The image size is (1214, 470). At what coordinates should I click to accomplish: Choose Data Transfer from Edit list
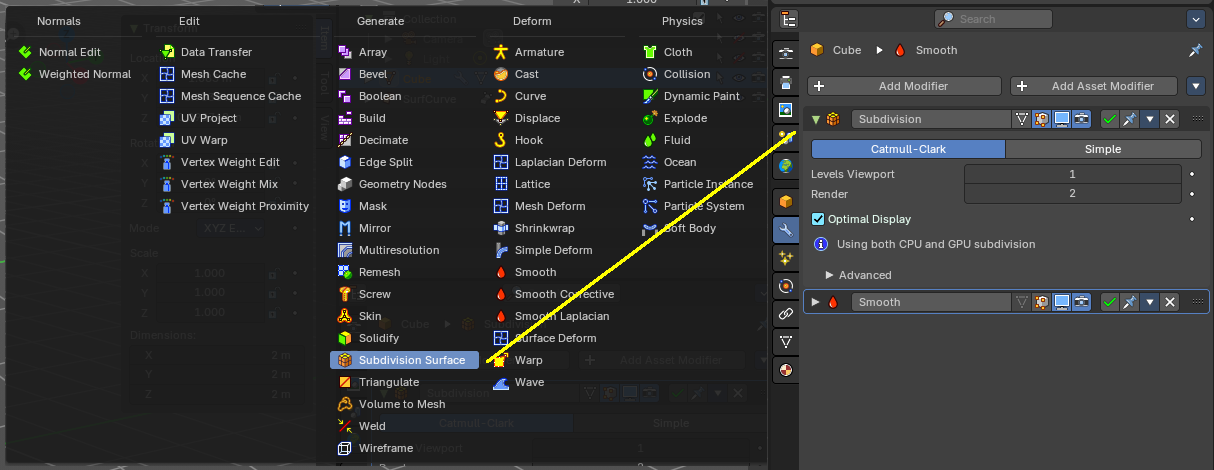[235, 52]
